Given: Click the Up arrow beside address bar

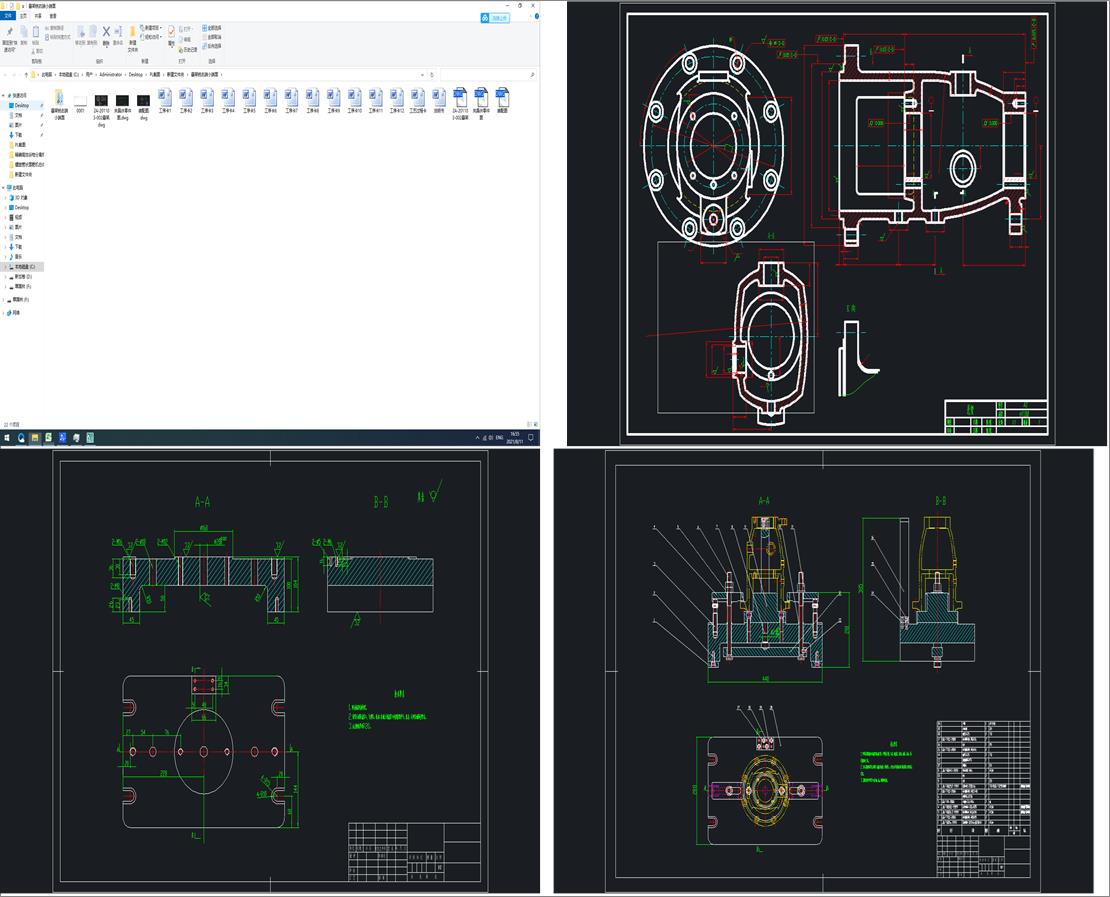Looking at the screenshot, I should (x=26, y=74).
